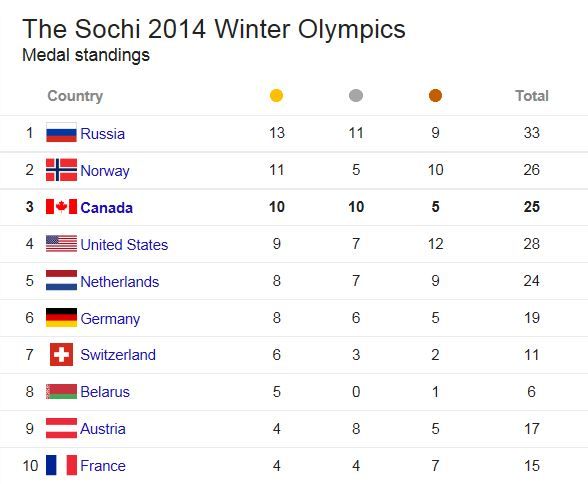Image resolution: width=588 pixels, height=484 pixels.
Task: Click the Country column header
Action: click(75, 96)
